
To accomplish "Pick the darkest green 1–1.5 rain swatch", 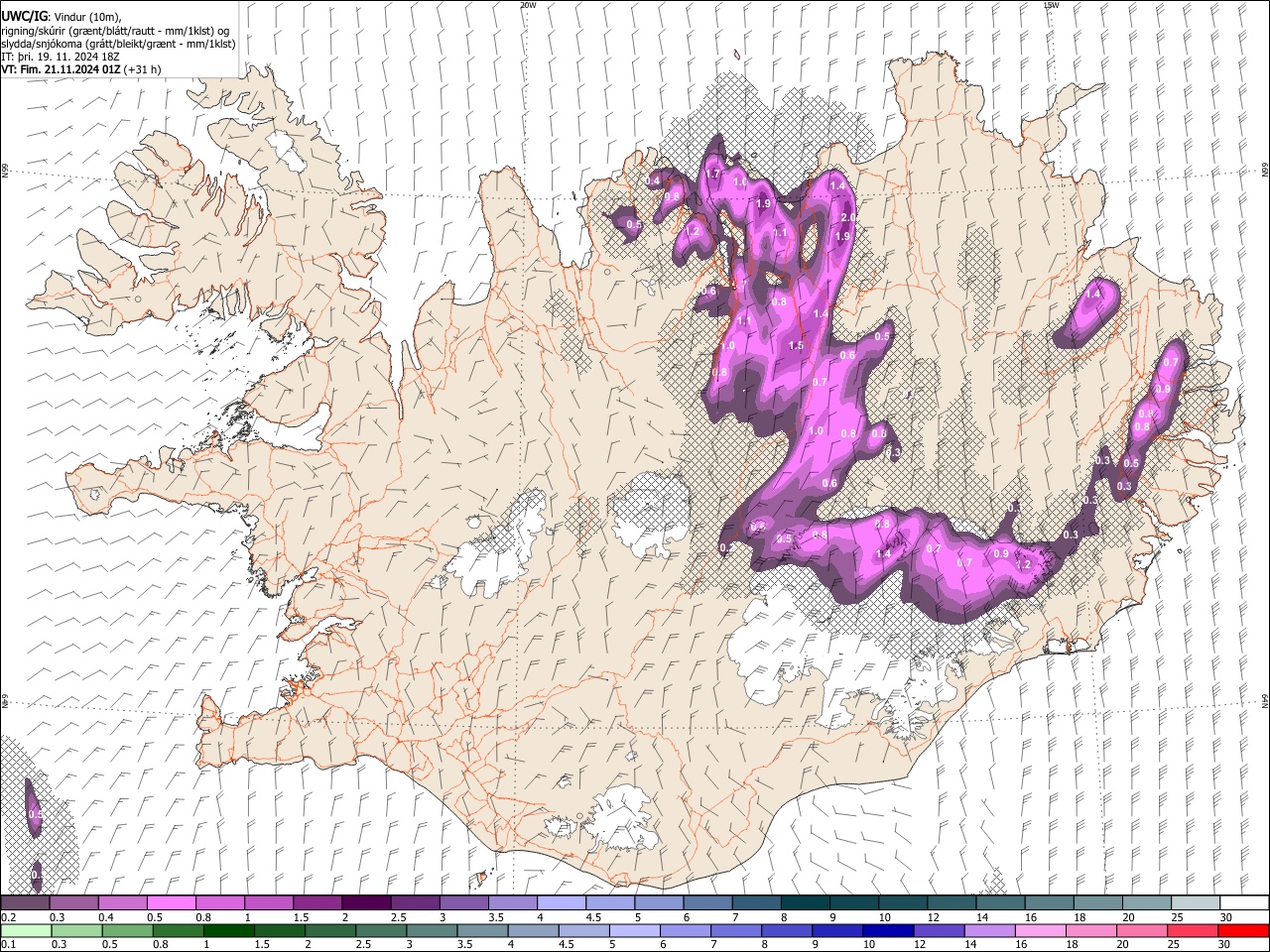I will 228,930.
